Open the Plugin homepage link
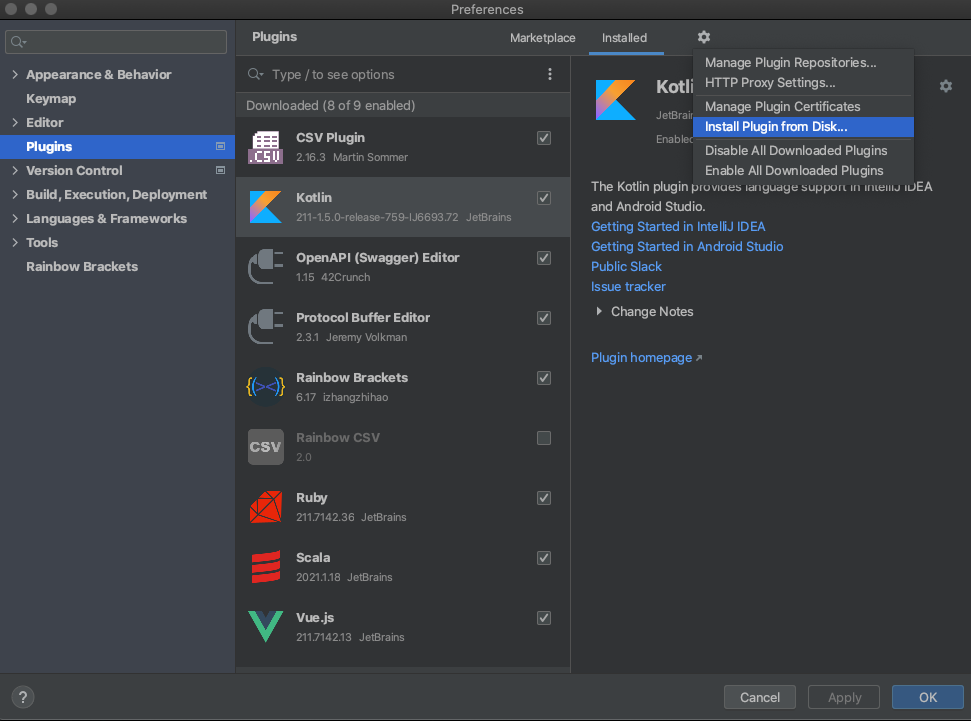971x721 pixels. click(642, 357)
